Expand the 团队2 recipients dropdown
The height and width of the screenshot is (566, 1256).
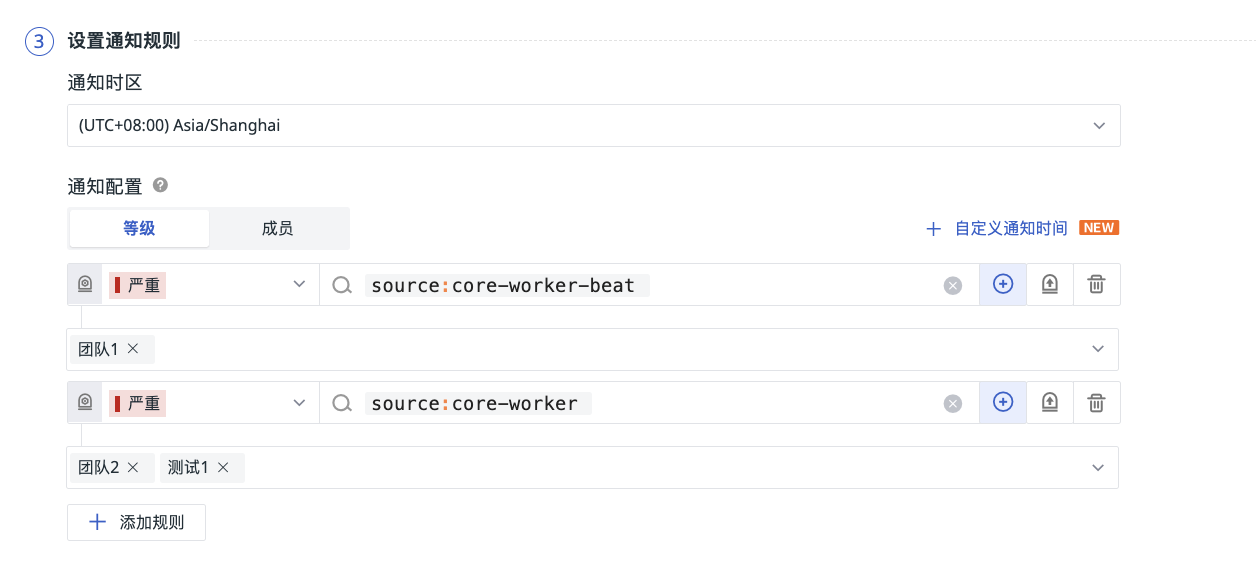(1098, 467)
